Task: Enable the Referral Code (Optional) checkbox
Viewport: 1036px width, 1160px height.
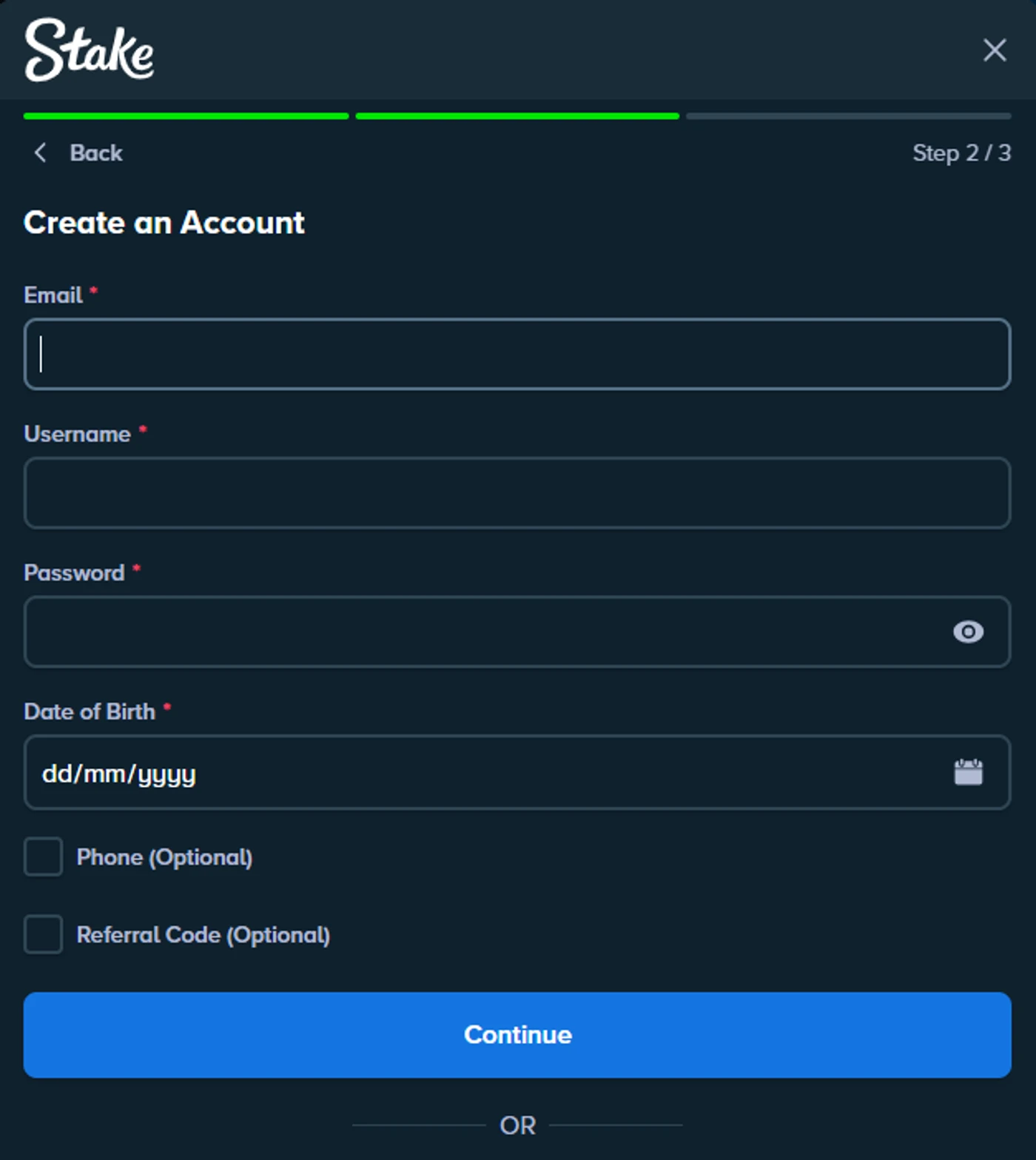Action: pyautogui.click(x=43, y=935)
